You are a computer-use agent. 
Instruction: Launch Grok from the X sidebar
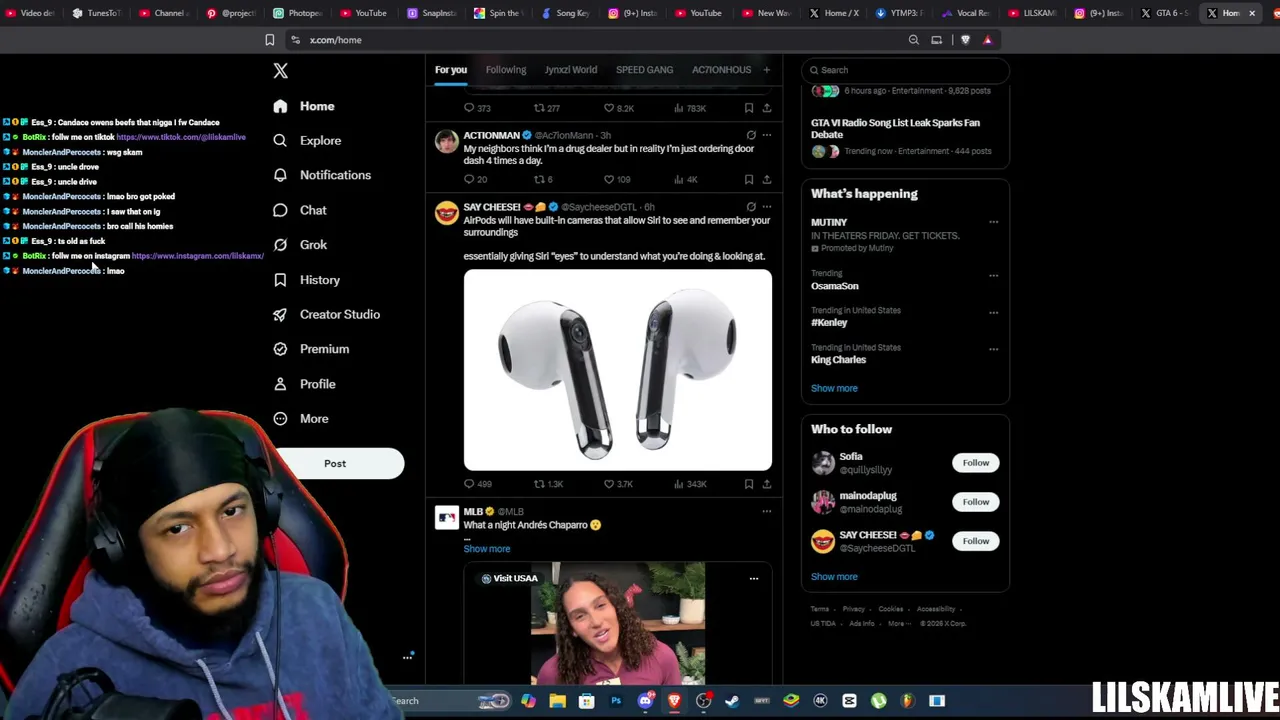pos(300,245)
